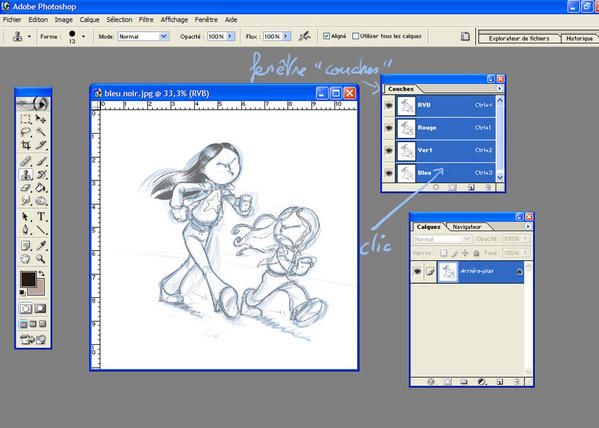This screenshot has width=599, height=428.
Task: Select the Healing Brush tool
Action: pos(25,161)
